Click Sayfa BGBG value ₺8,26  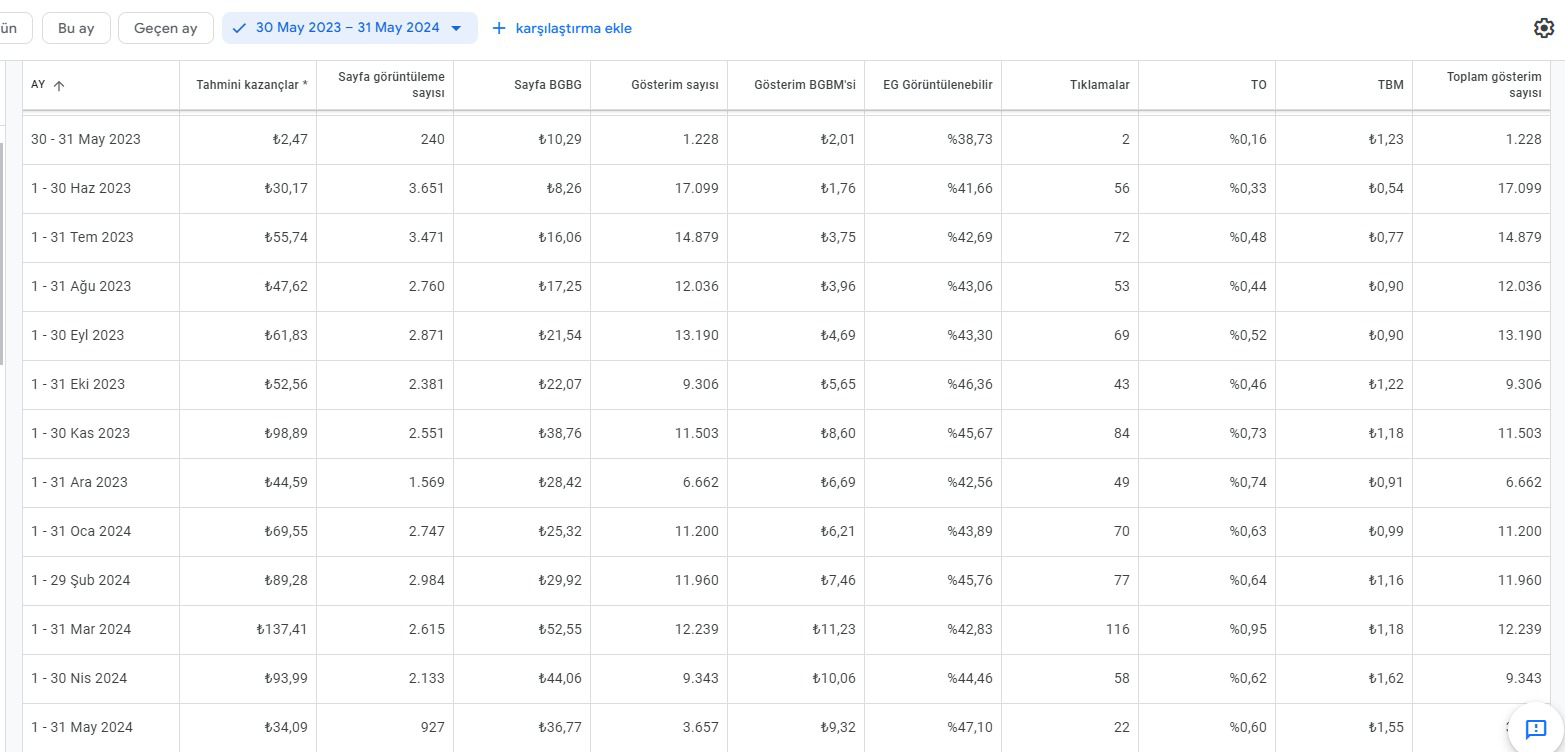click(564, 189)
